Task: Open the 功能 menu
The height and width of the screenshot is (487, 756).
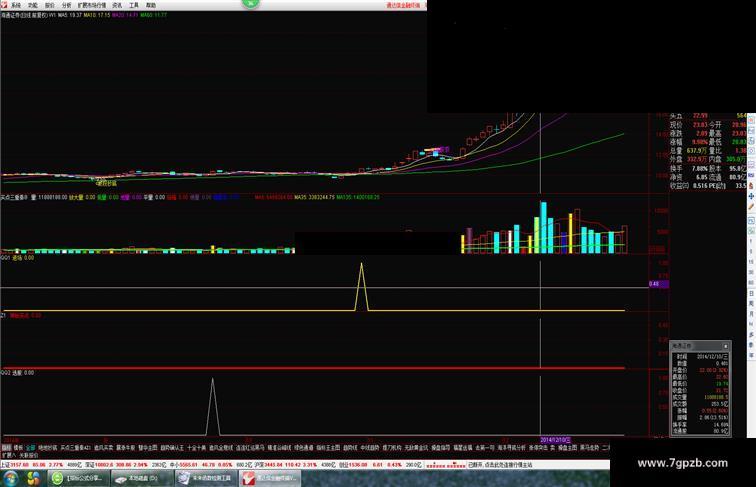Action: coord(32,5)
